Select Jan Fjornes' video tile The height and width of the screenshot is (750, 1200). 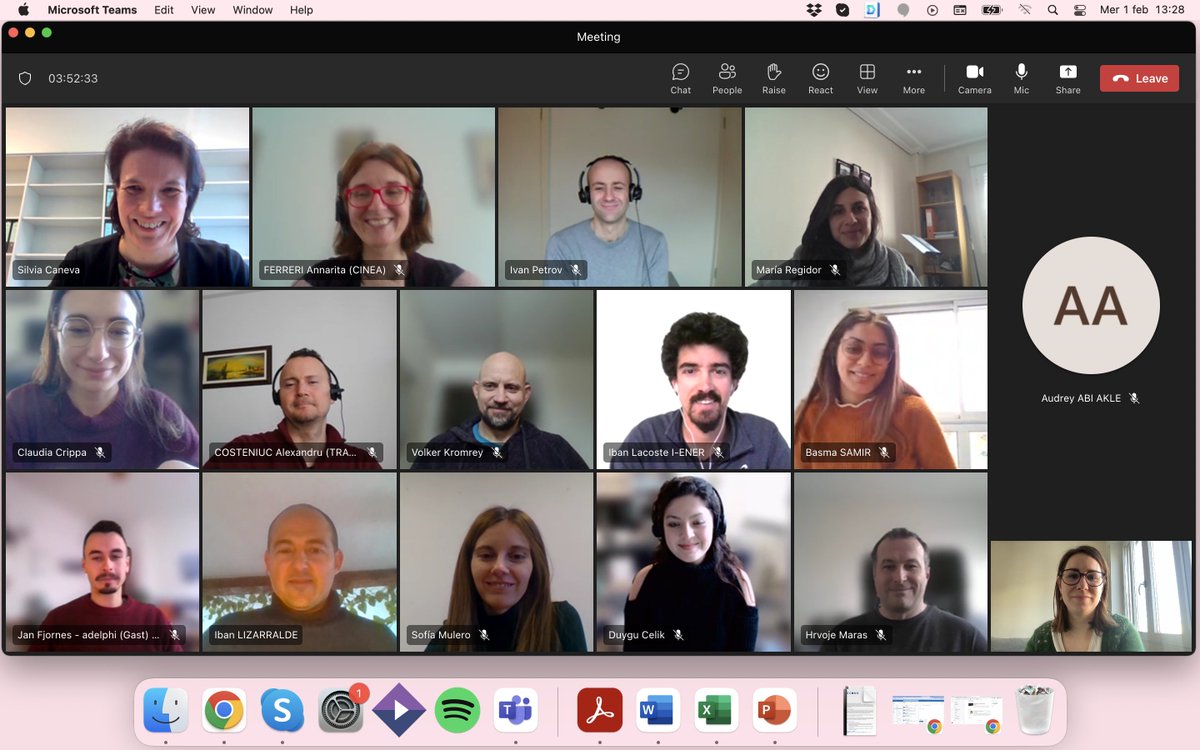pos(102,562)
